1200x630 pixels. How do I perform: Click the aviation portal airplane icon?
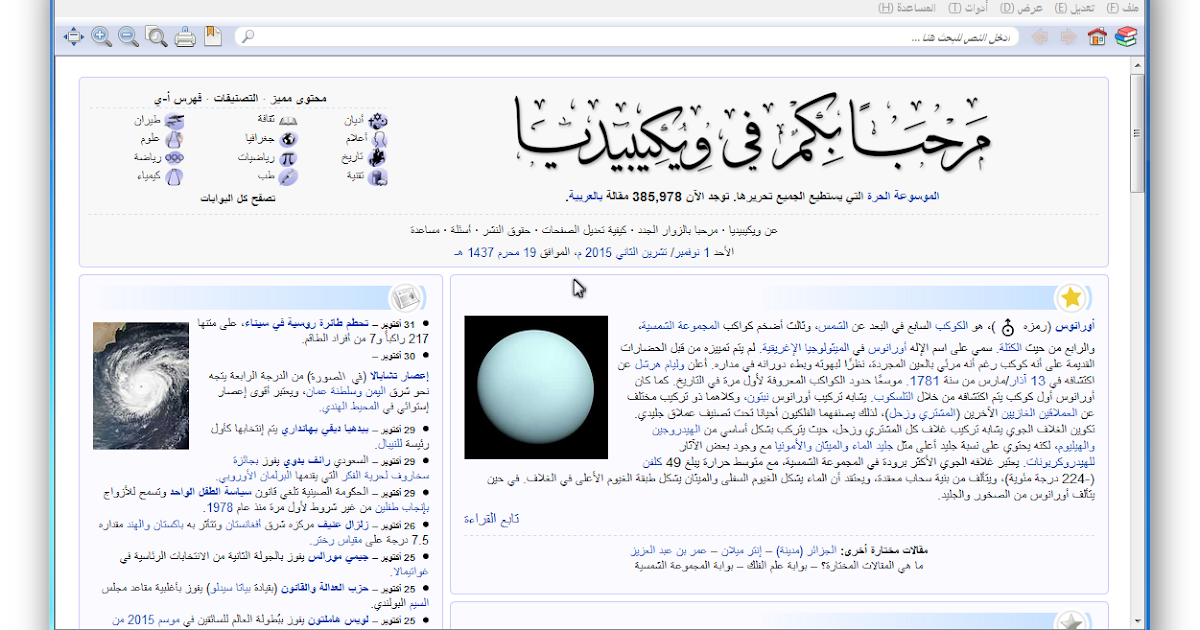point(175,120)
